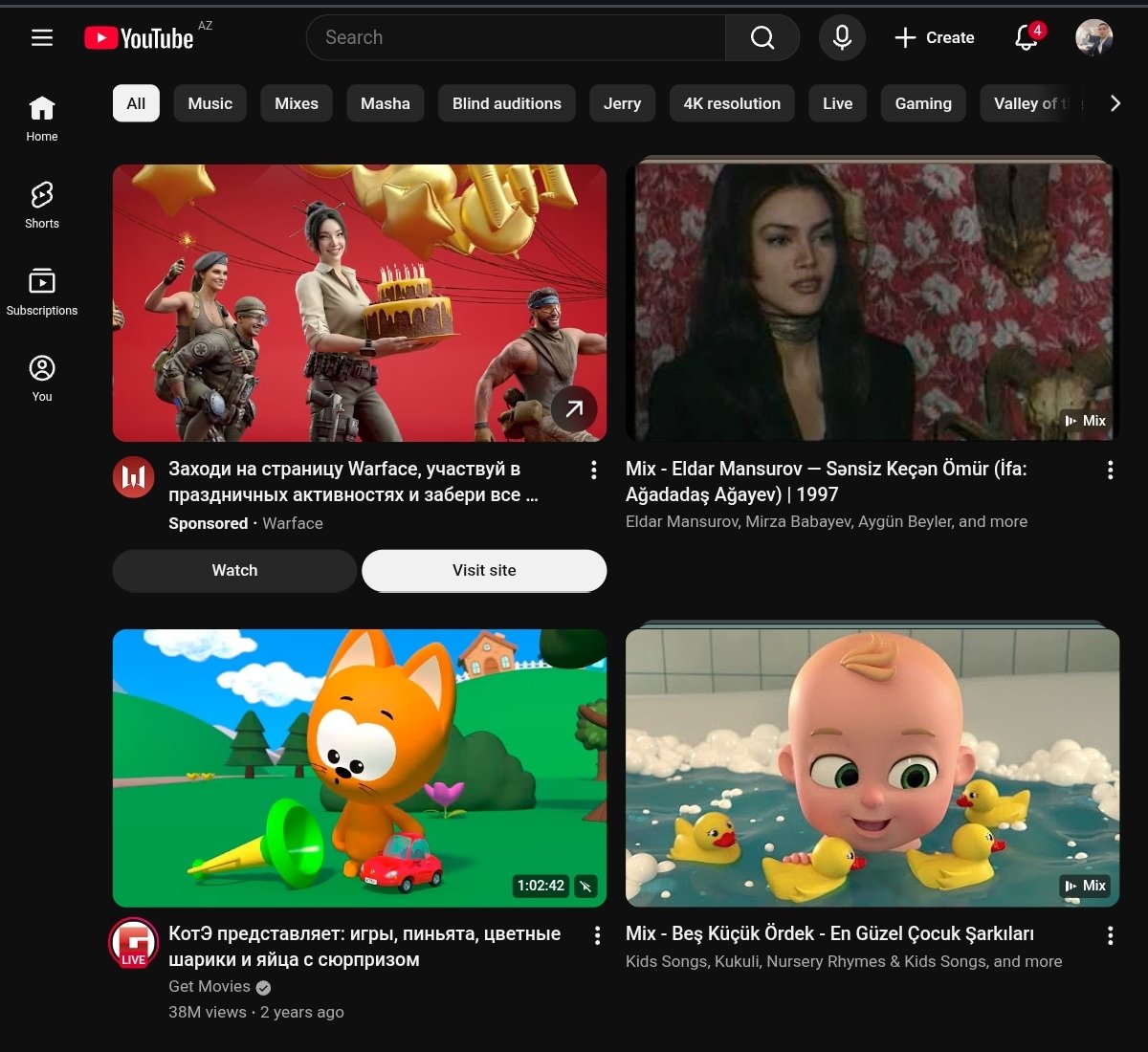Select the Masha filter chip
This screenshot has height=1052, width=1148.
386,103
